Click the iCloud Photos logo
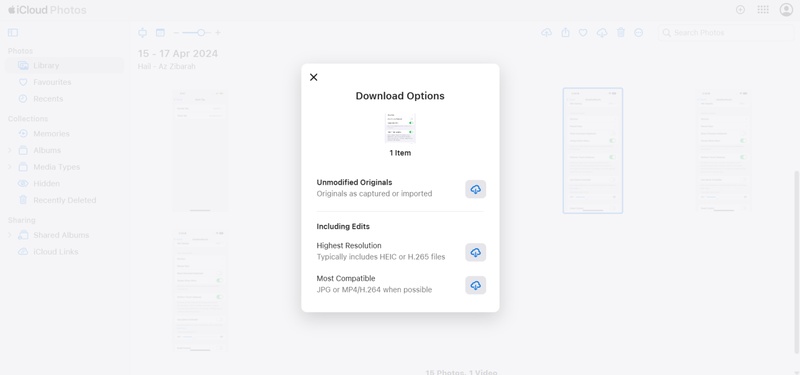This screenshot has height=375, width=800. point(47,10)
